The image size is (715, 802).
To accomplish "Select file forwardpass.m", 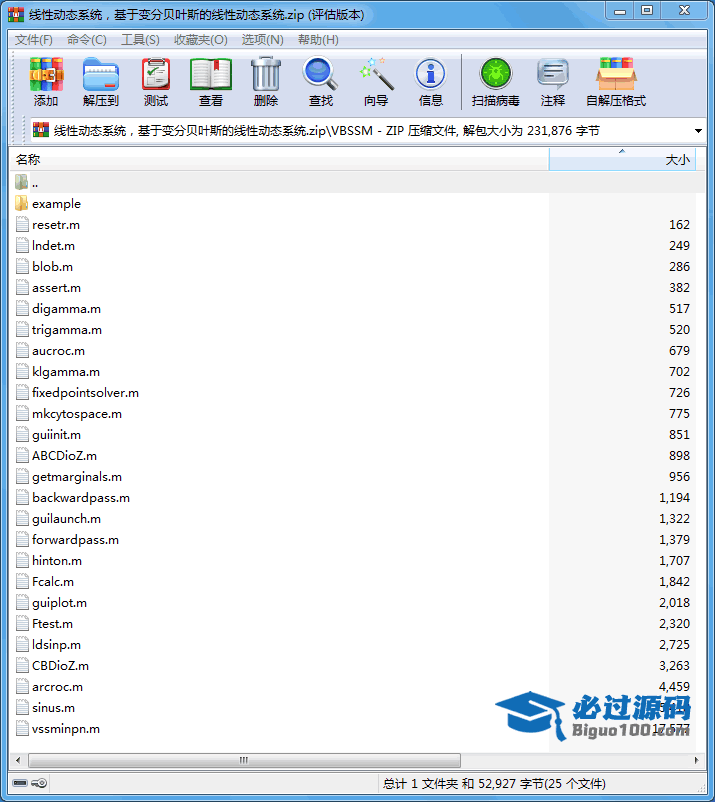I will (75, 539).
